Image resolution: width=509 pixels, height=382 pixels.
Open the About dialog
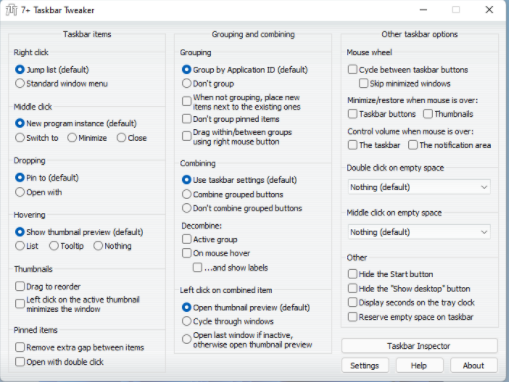click(x=473, y=366)
